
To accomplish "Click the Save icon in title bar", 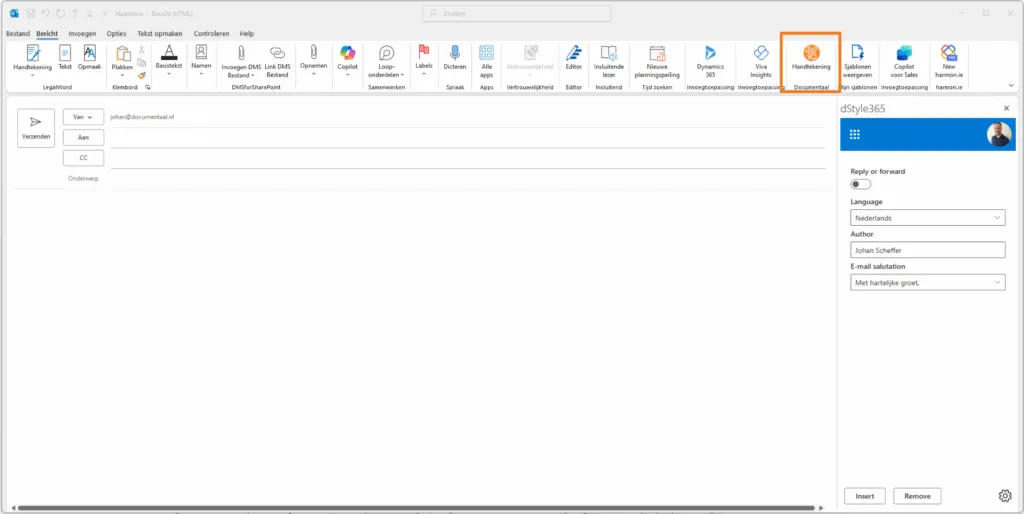I will (x=31, y=13).
